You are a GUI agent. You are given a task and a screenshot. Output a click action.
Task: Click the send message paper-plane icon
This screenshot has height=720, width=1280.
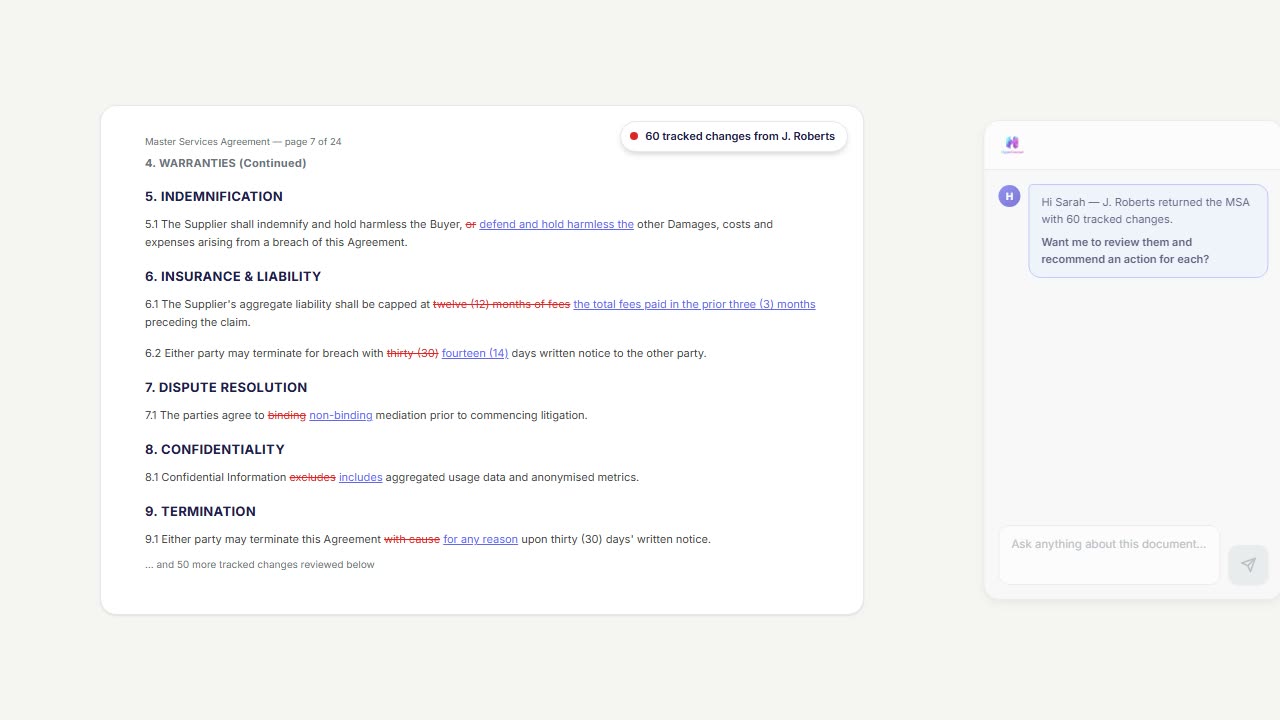[1248, 565]
